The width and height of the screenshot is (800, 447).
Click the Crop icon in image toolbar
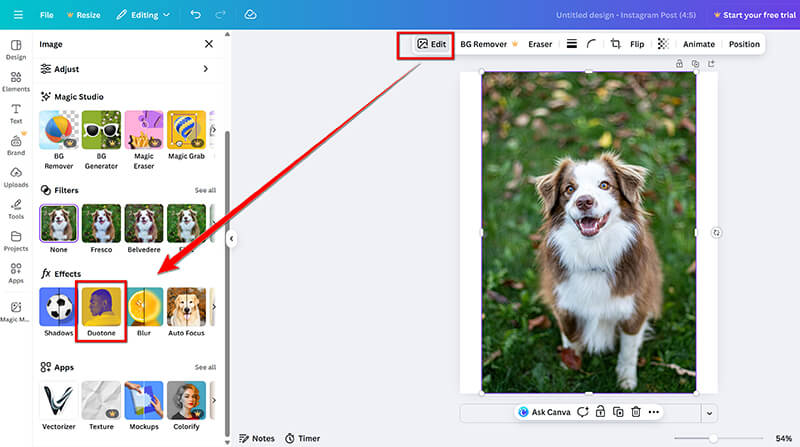pyautogui.click(x=615, y=44)
